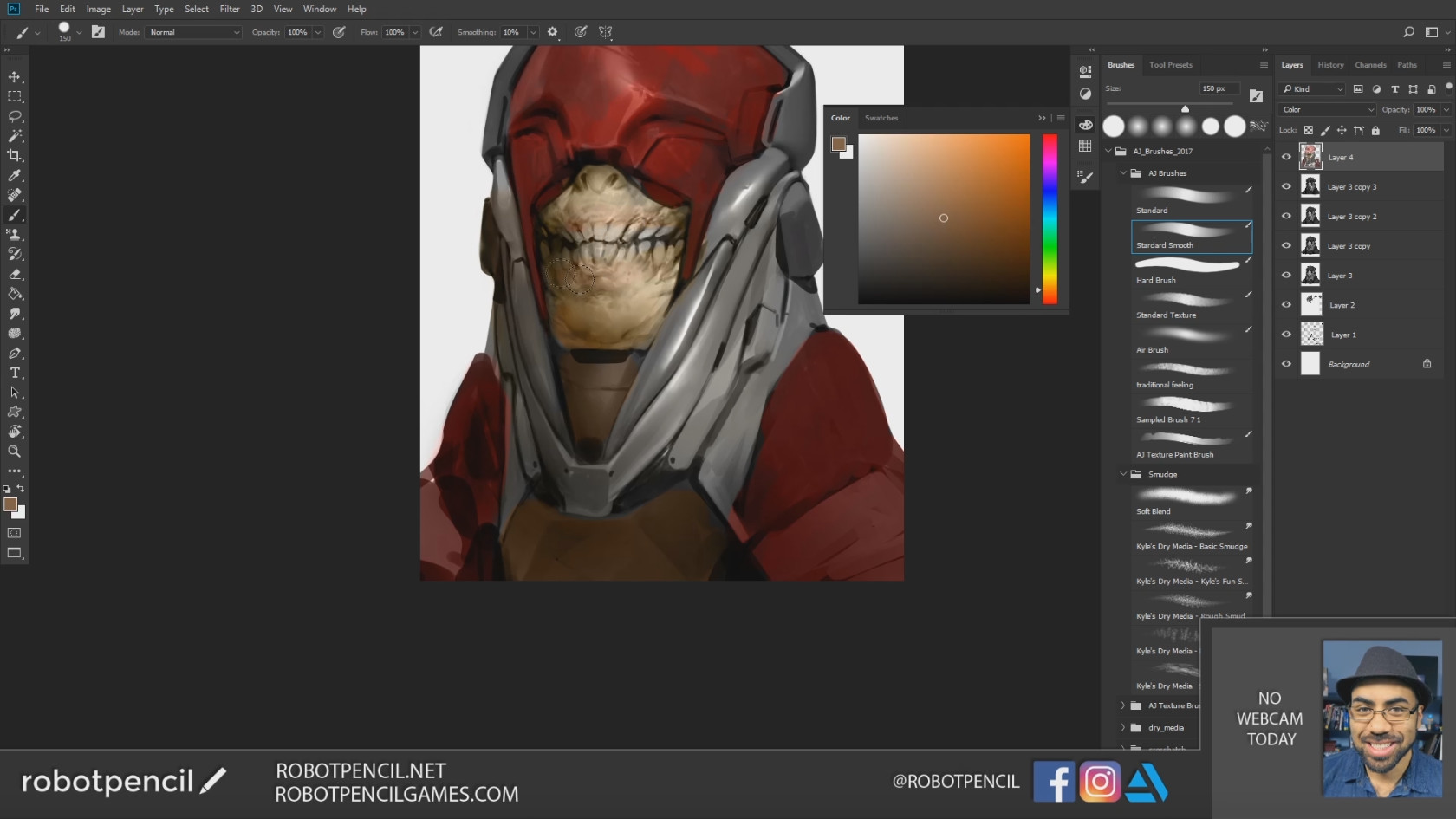Hide Layer 3 copy 2 visibility eye
The height and width of the screenshot is (819, 1456).
tap(1286, 216)
